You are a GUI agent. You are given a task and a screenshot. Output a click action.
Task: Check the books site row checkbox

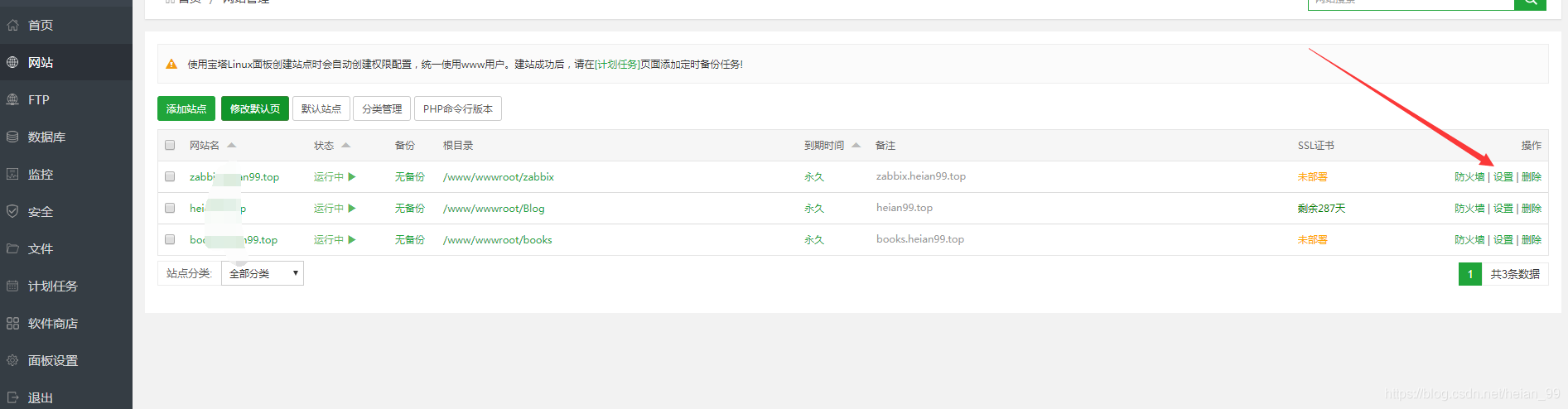click(x=170, y=239)
